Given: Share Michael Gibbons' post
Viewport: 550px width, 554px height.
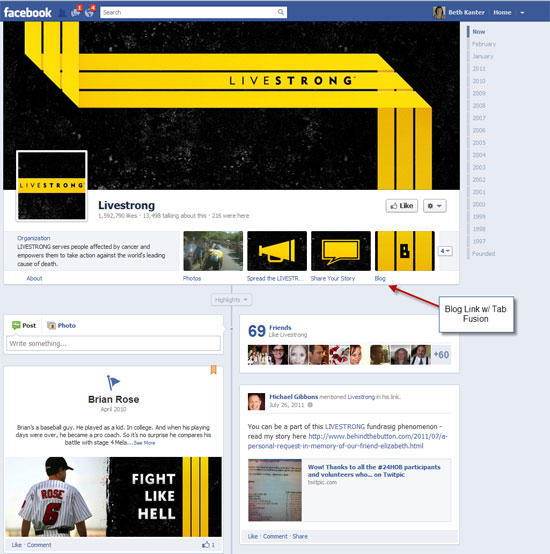Looking at the screenshot, I should coord(300,536).
